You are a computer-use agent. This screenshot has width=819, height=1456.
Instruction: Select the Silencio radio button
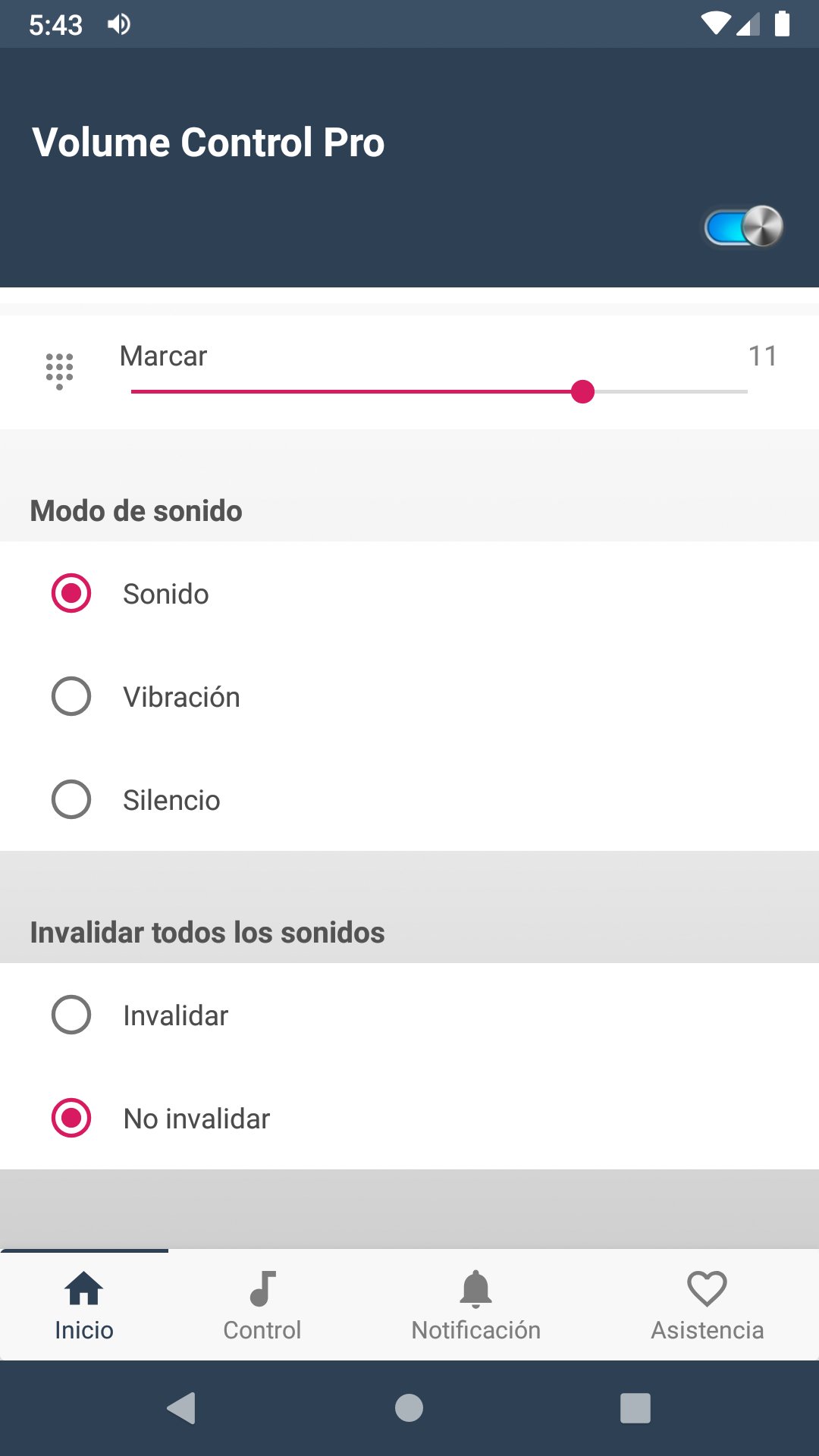[x=71, y=799]
